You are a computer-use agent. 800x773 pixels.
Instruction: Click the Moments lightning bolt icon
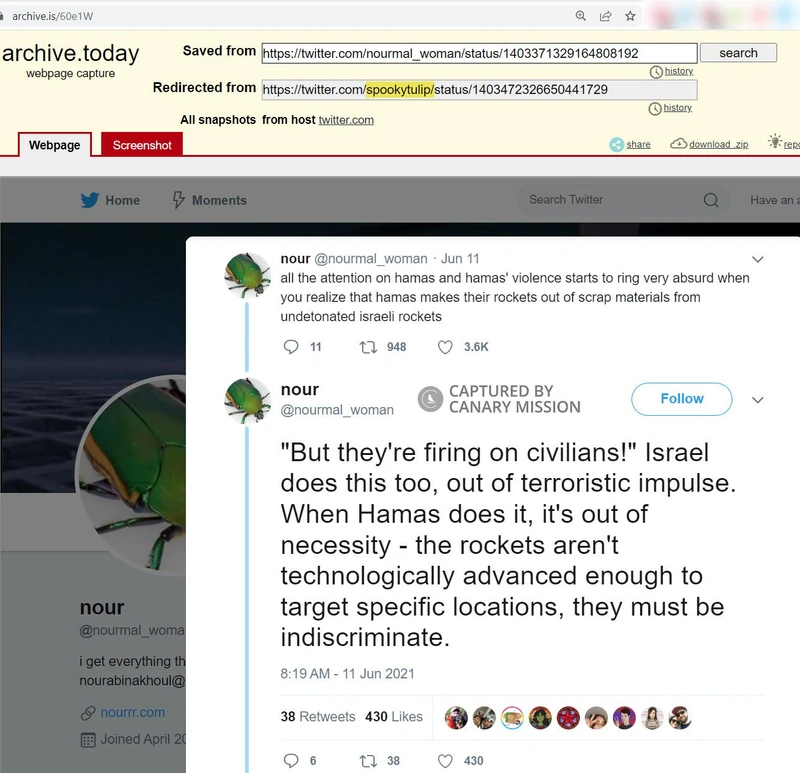[x=178, y=200]
